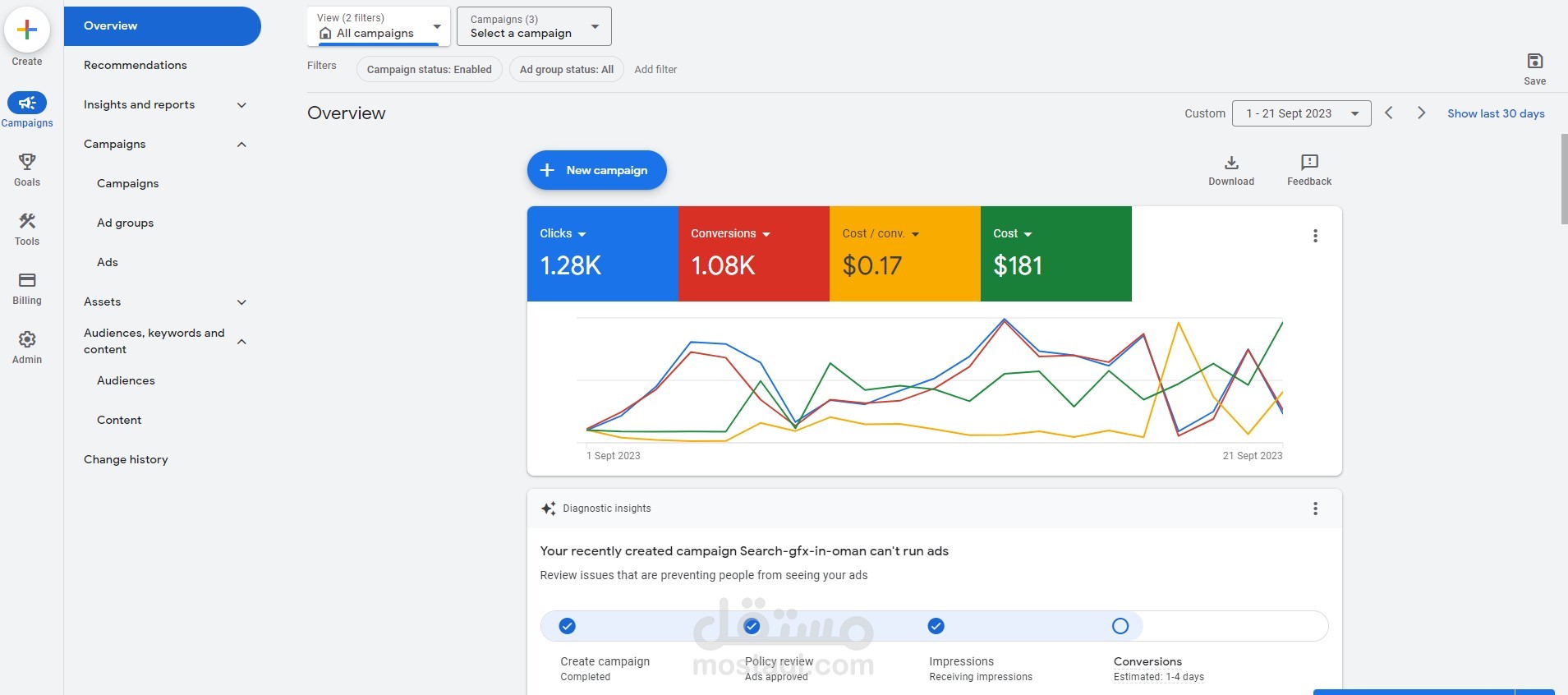Image resolution: width=1568 pixels, height=695 pixels.
Task: Open the Billing card icon
Action: click(x=27, y=280)
